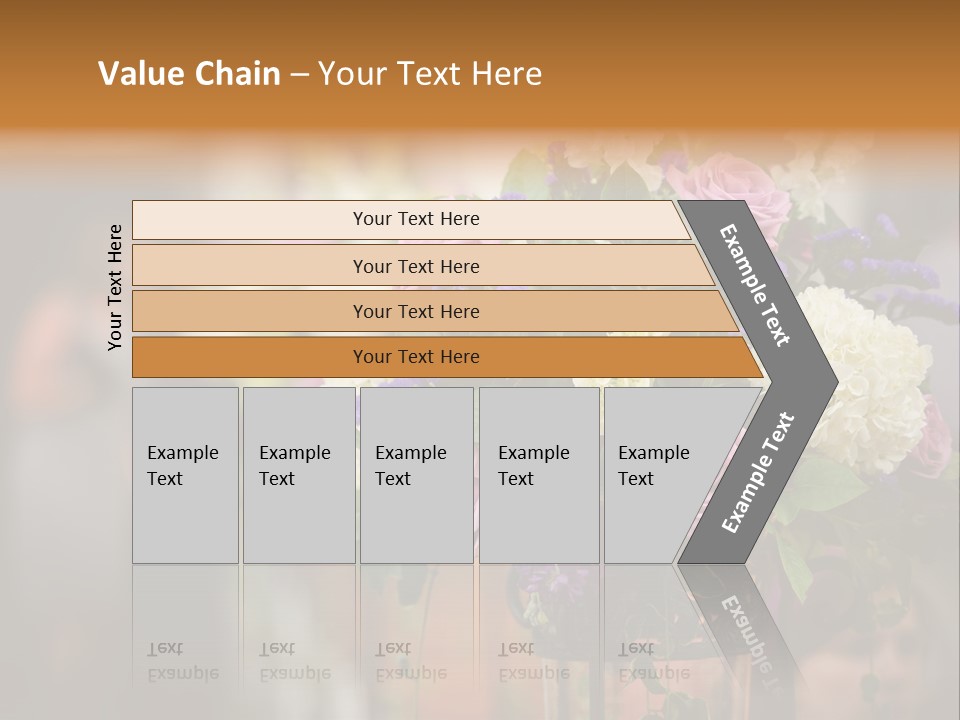The height and width of the screenshot is (720, 960).
Task: Click the first gray "Example Text" box
Action: coord(185,474)
